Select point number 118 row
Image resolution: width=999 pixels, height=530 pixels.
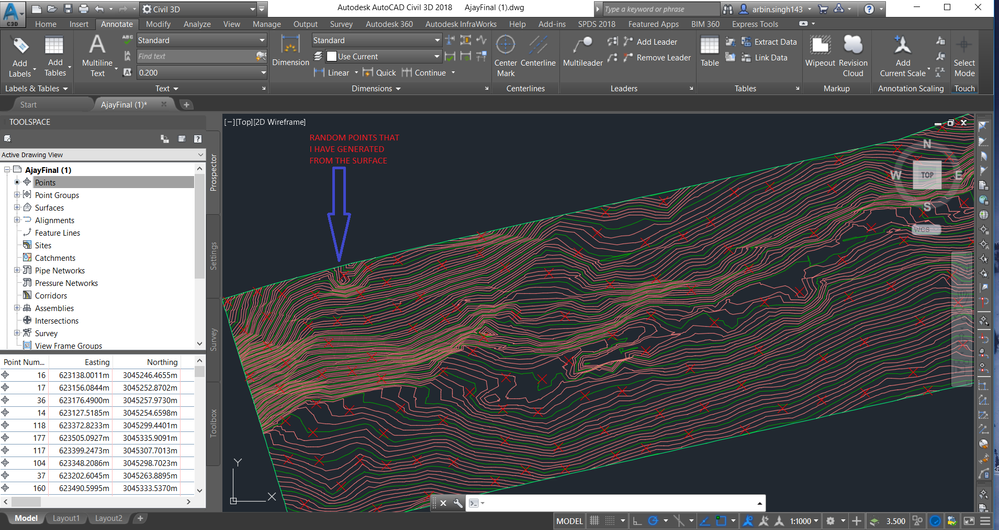(x=97, y=426)
